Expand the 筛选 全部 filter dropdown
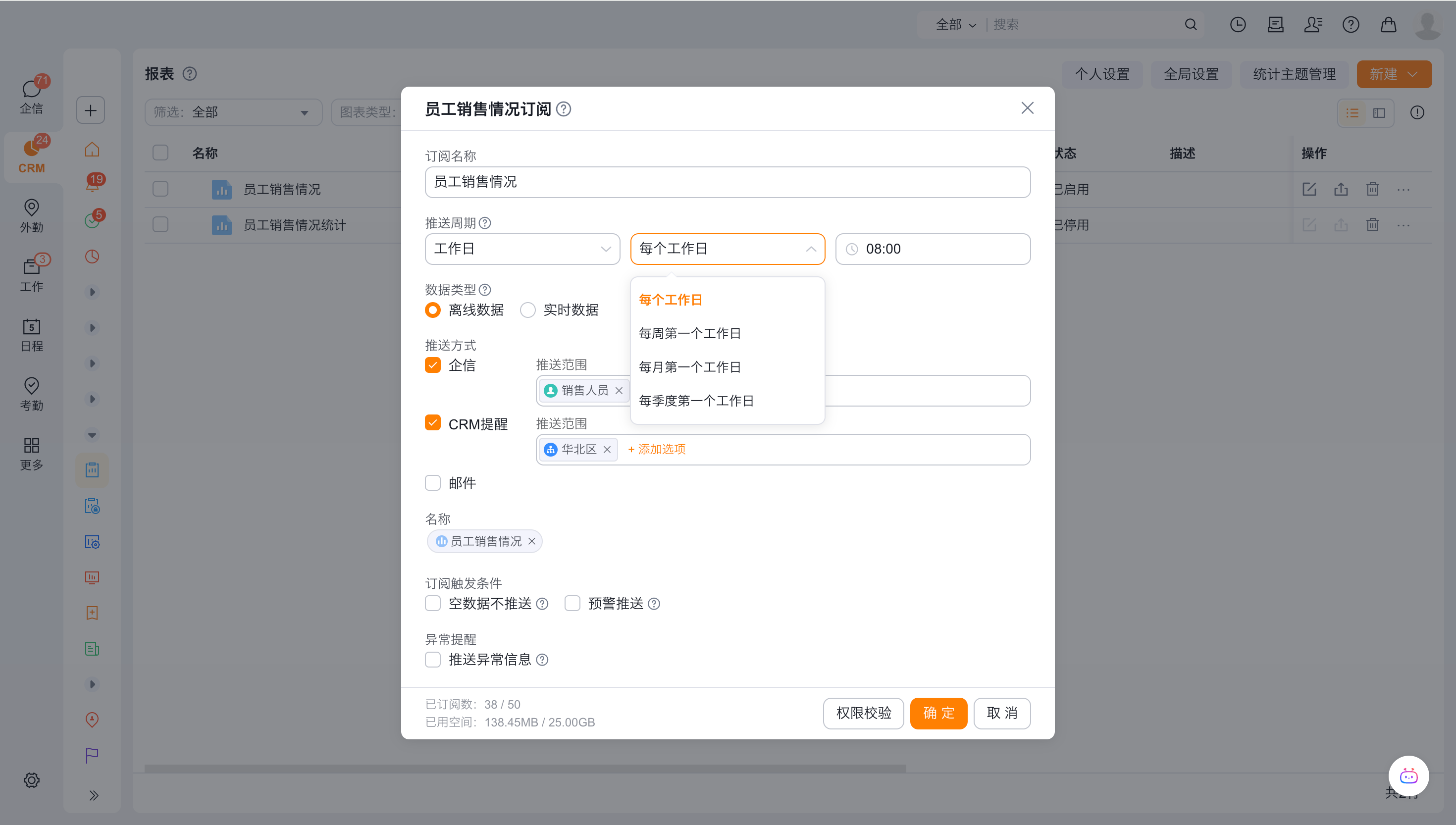Image resolution: width=1456 pixels, height=825 pixels. click(x=233, y=112)
